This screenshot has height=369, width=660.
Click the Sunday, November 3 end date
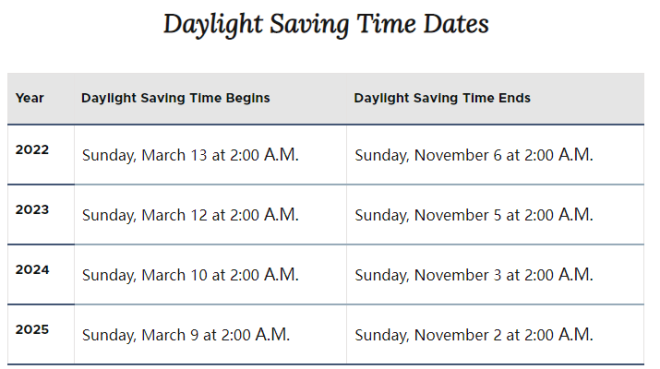474,275
